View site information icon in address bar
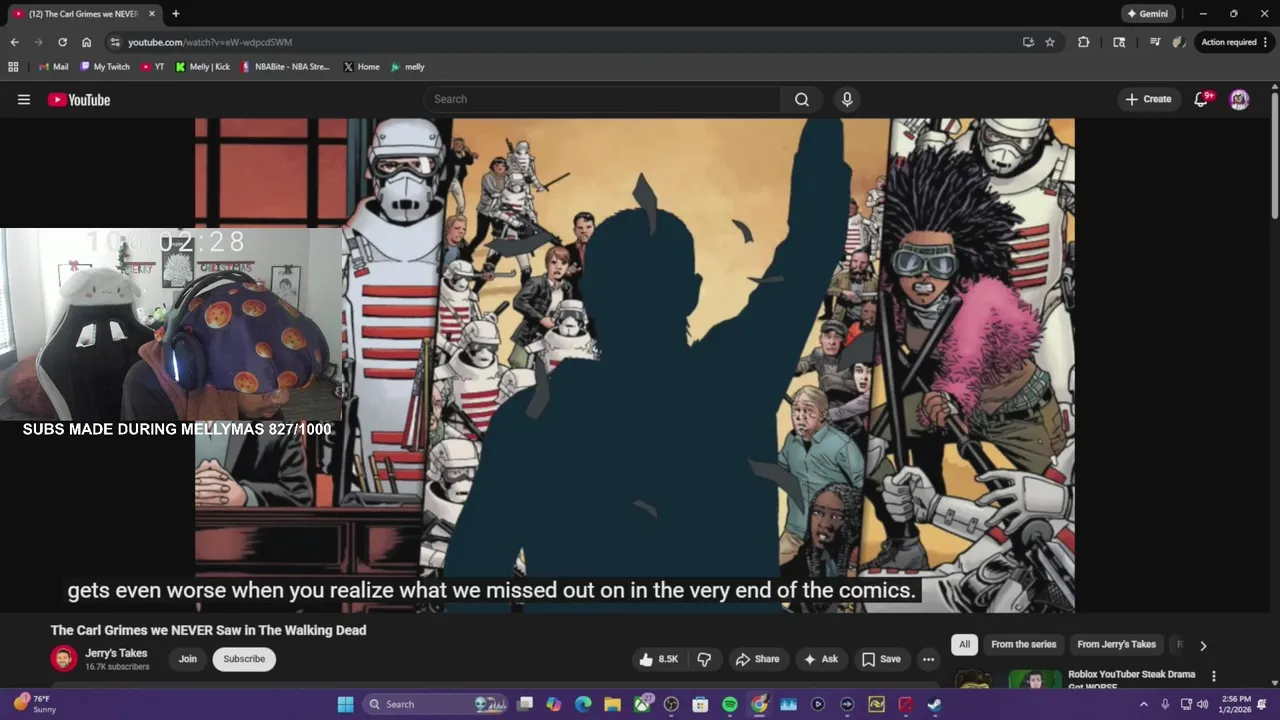The height and width of the screenshot is (720, 1280). point(115,42)
